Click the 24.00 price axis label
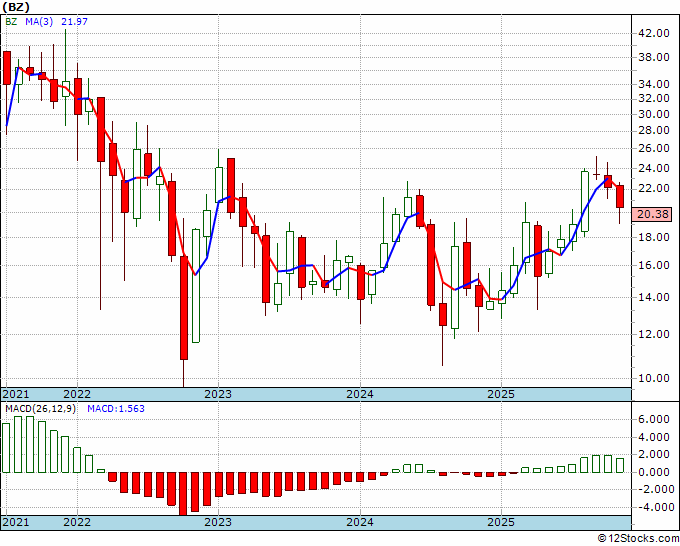680x546 pixels. coord(654,168)
